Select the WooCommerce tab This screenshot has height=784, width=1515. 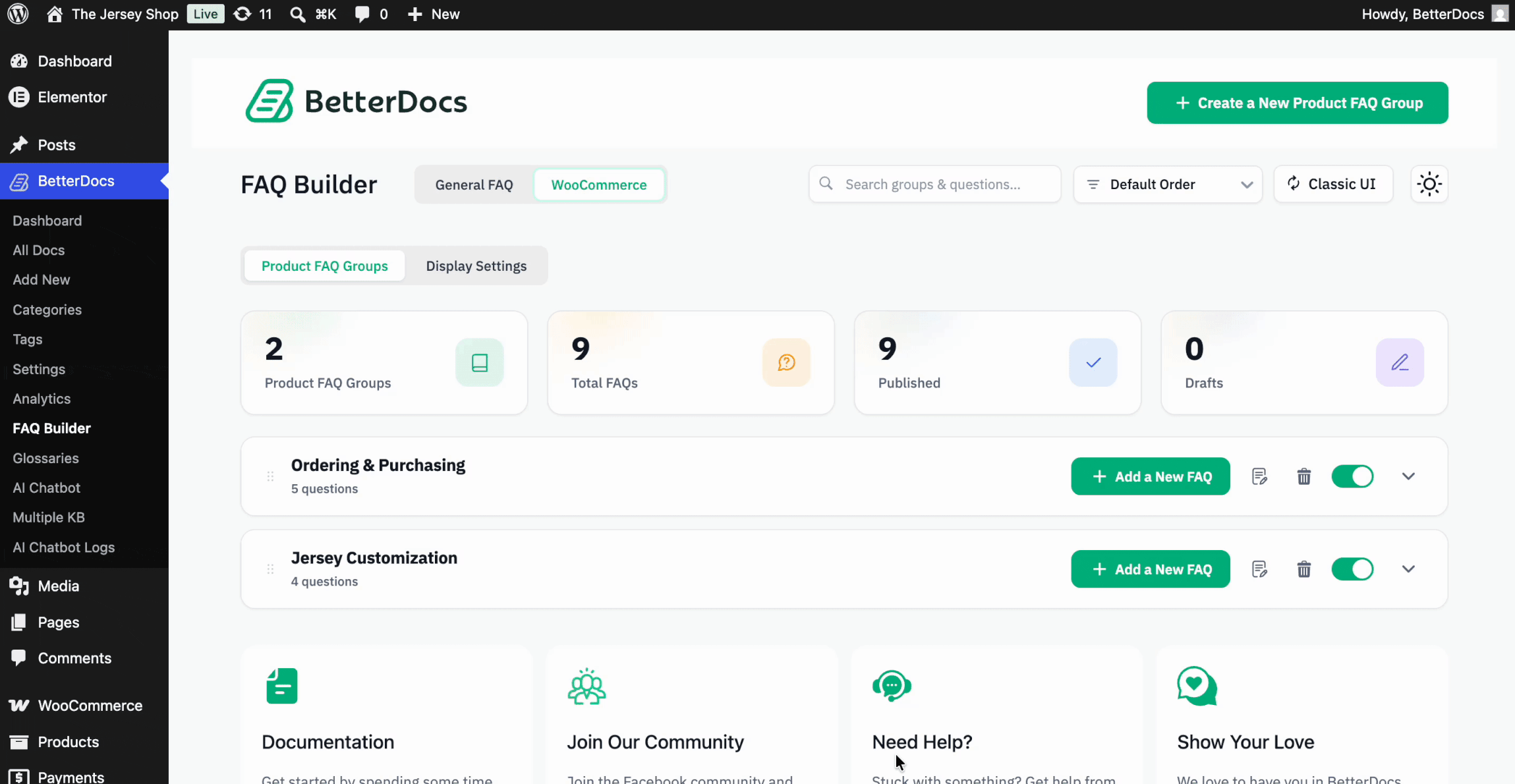tap(599, 184)
